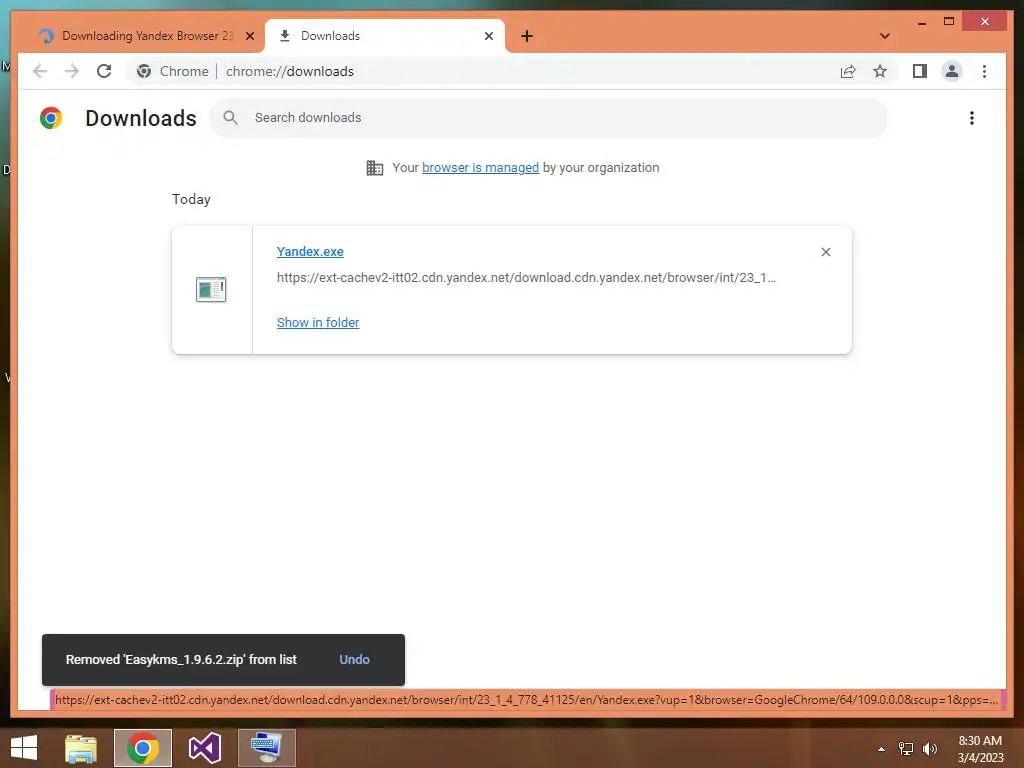Image resolution: width=1024 pixels, height=768 pixels.
Task: Expand the tab search chevron
Action: tap(885, 36)
